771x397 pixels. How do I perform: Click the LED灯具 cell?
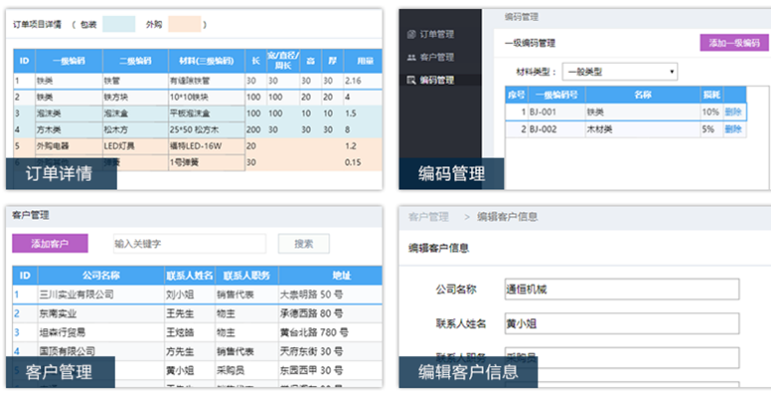[x=135, y=146]
